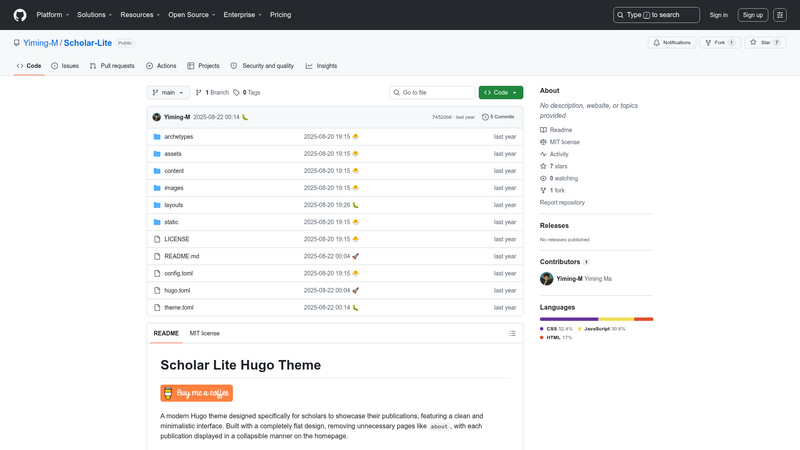Open the hugo.toml file name
Viewport: 800px width, 450px height.
click(177, 290)
